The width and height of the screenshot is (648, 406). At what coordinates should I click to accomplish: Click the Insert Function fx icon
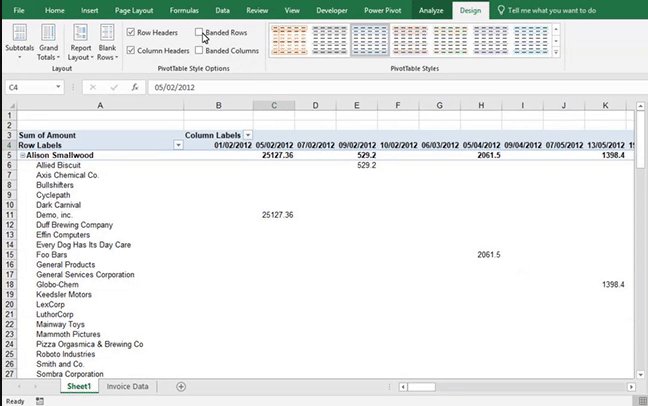pos(134,87)
